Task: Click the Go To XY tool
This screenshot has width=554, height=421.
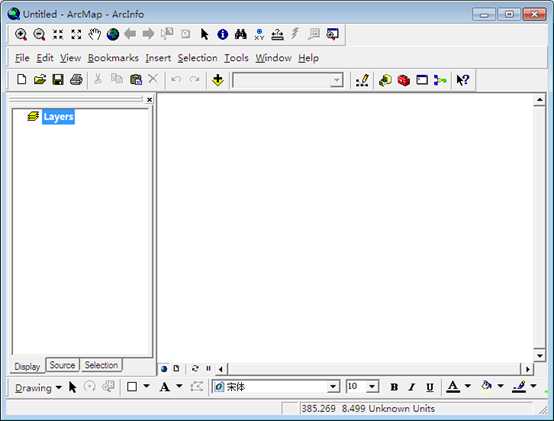Action: tap(259, 34)
